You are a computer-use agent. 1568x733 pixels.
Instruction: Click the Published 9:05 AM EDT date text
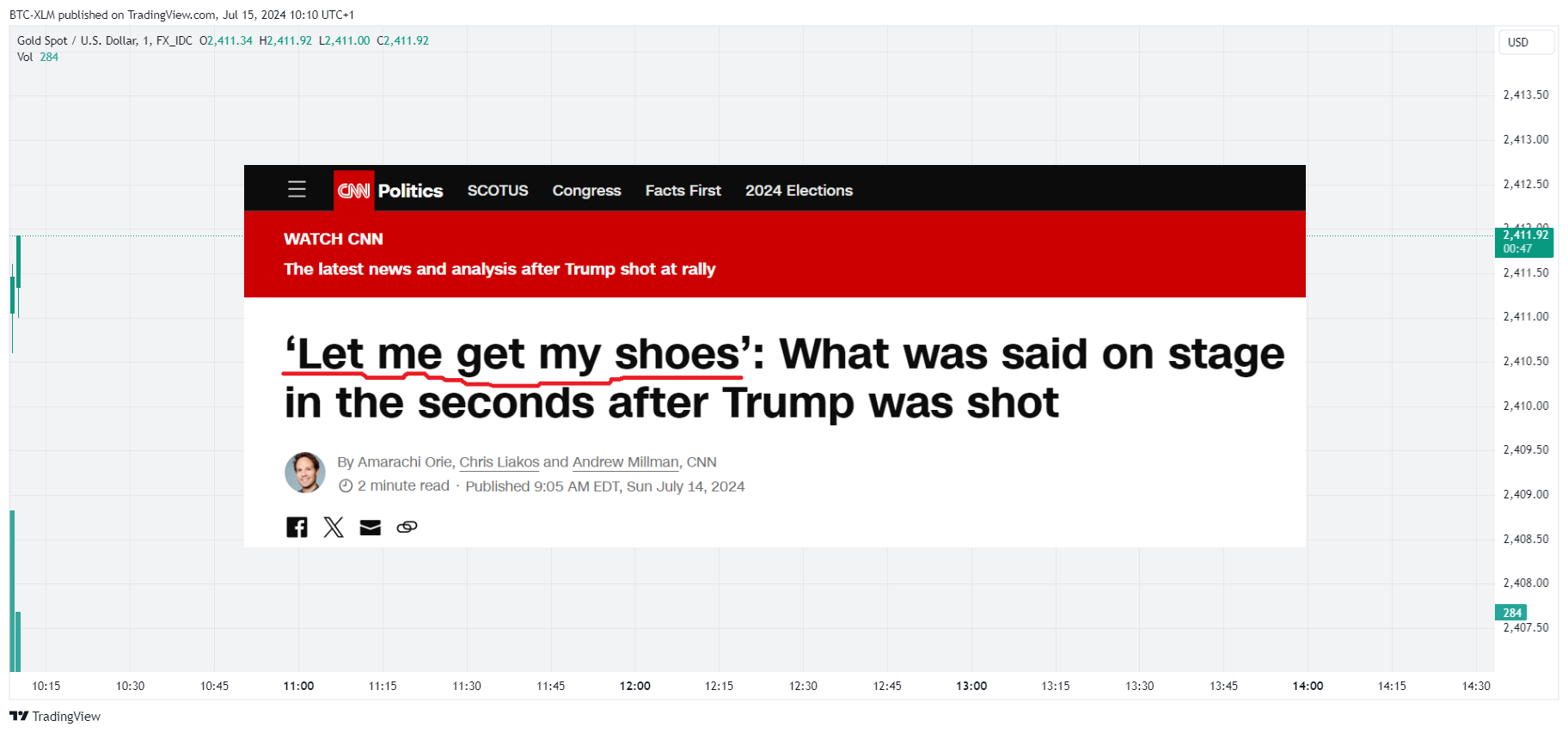(605, 486)
